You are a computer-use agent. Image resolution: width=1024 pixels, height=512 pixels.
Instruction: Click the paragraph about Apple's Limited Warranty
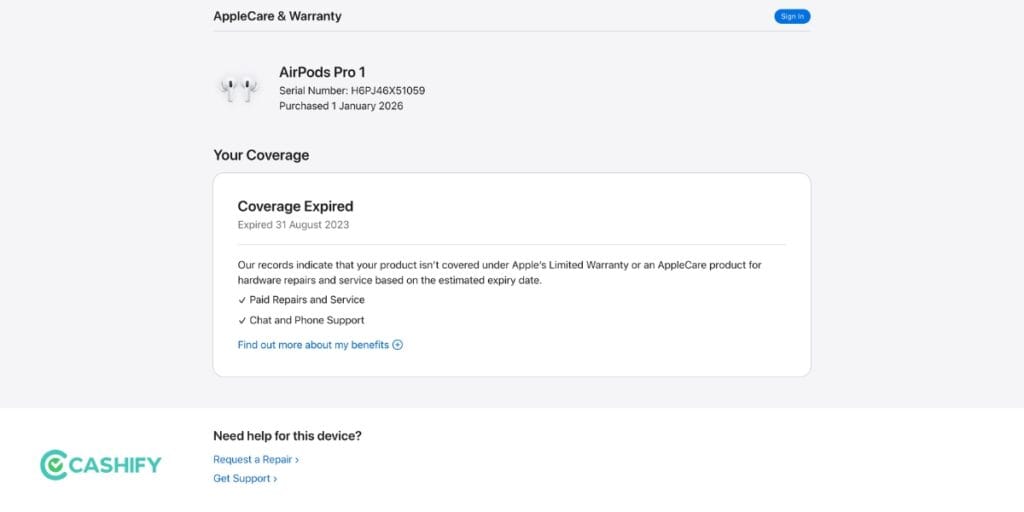(500, 273)
